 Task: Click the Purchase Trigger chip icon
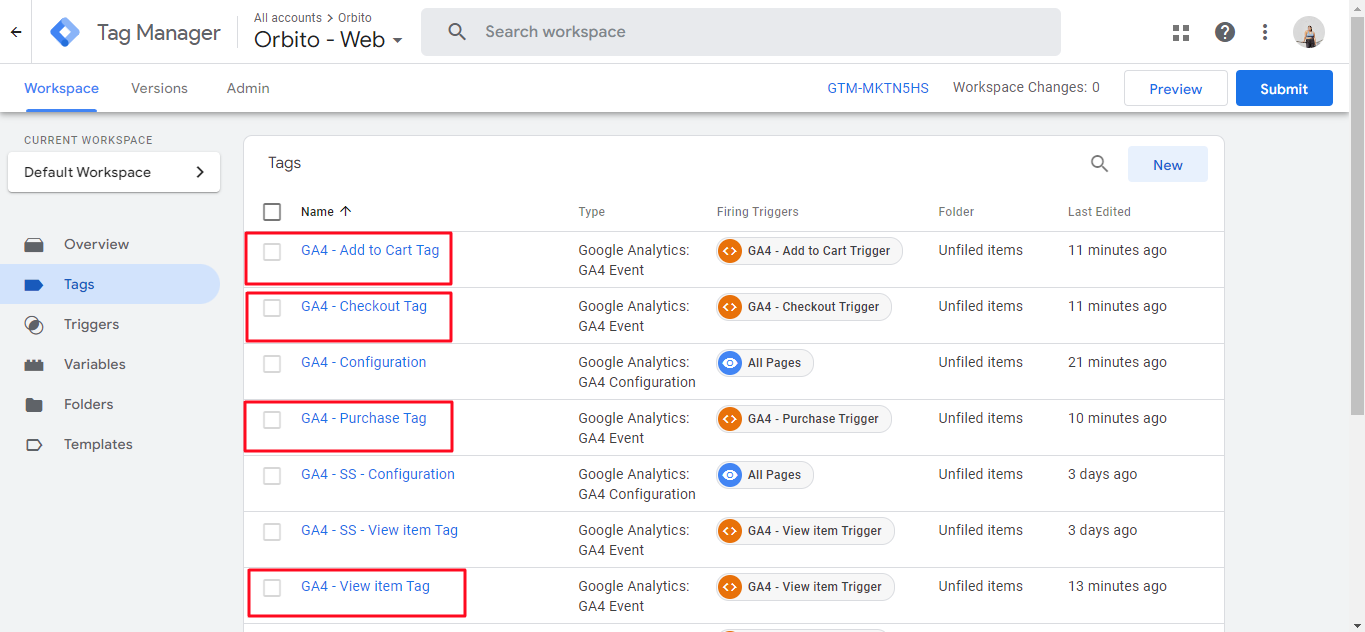coord(729,419)
